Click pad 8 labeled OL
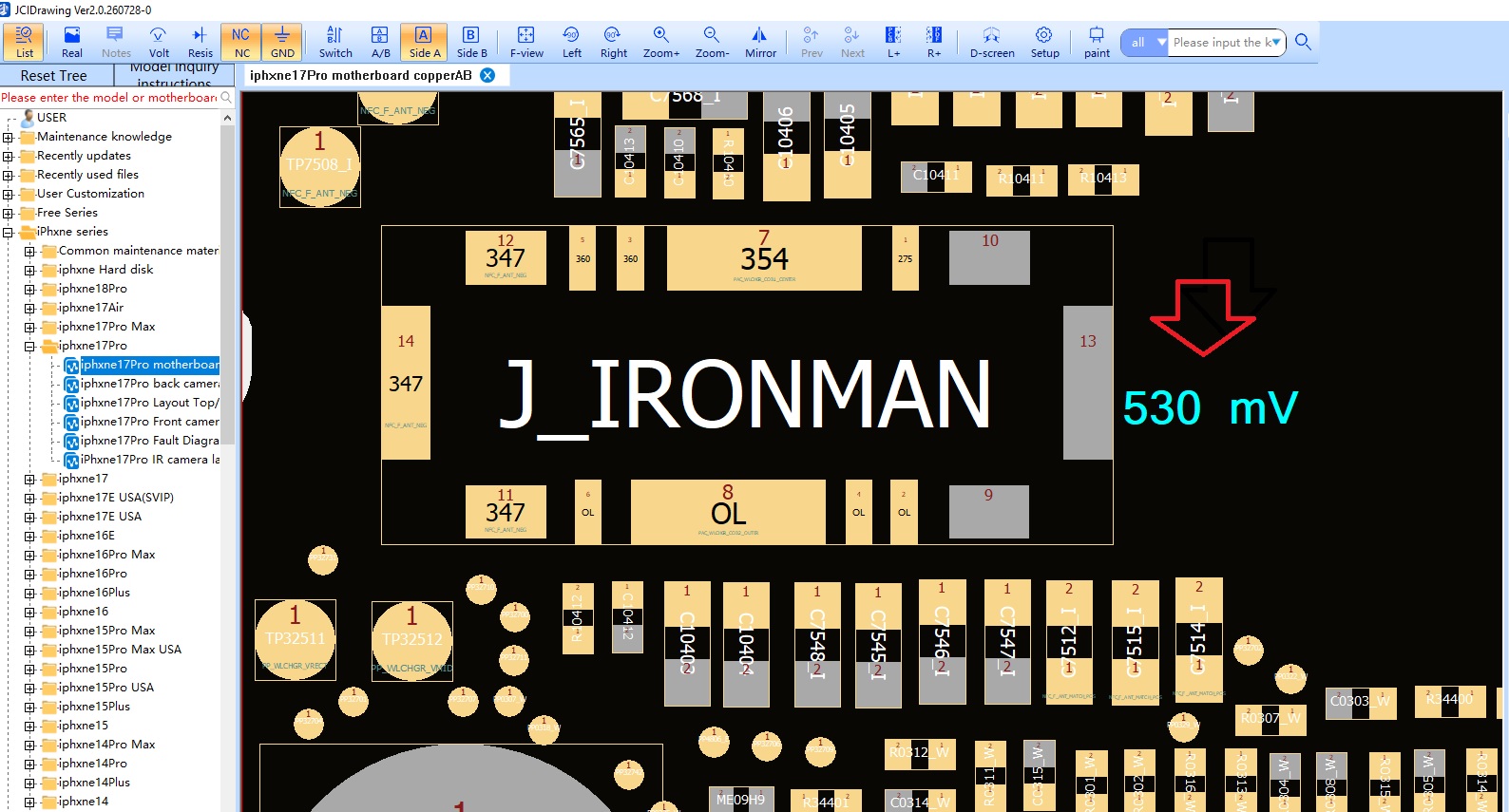Viewport: 1509px width, 812px height. pyautogui.click(x=728, y=512)
